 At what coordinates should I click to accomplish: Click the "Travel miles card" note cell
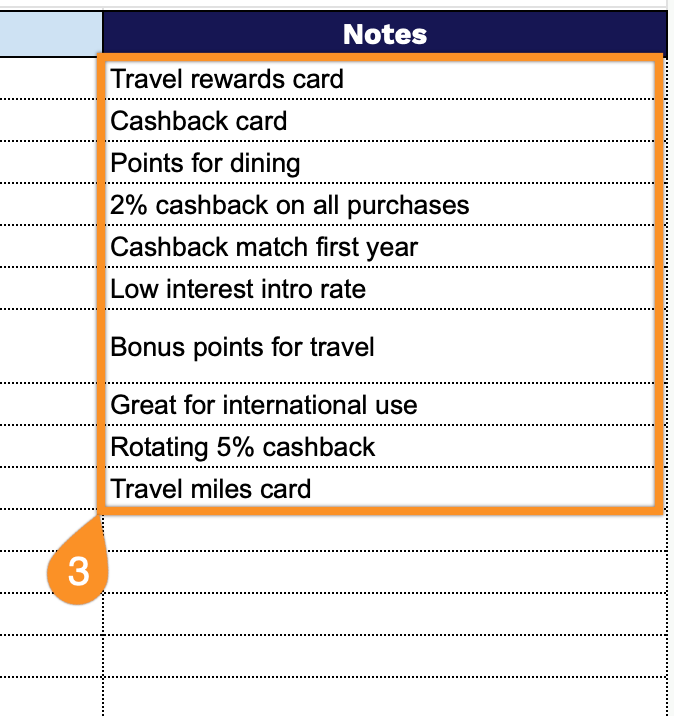380,489
